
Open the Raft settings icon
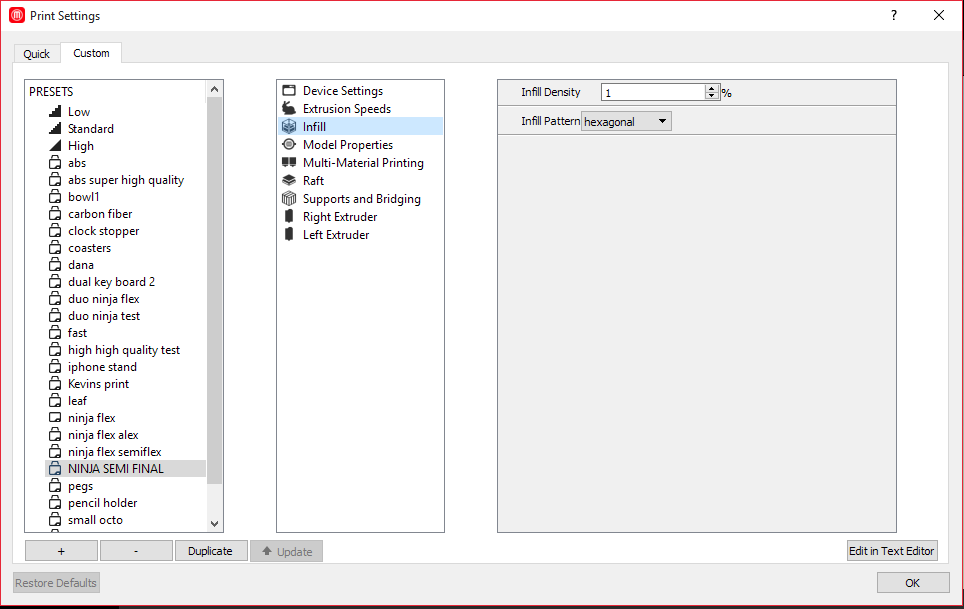pyautogui.click(x=289, y=181)
